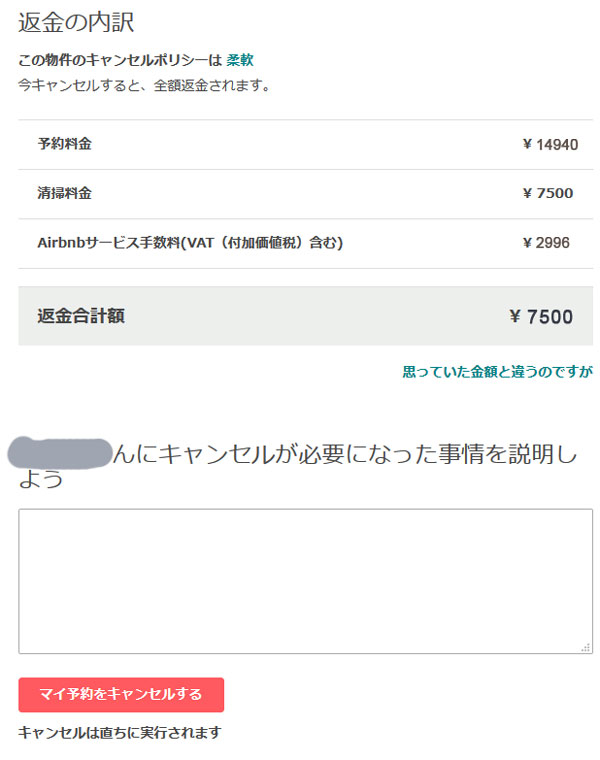Click the 今キャンセルすると、全額返金されます sentence

[x=144, y=85]
